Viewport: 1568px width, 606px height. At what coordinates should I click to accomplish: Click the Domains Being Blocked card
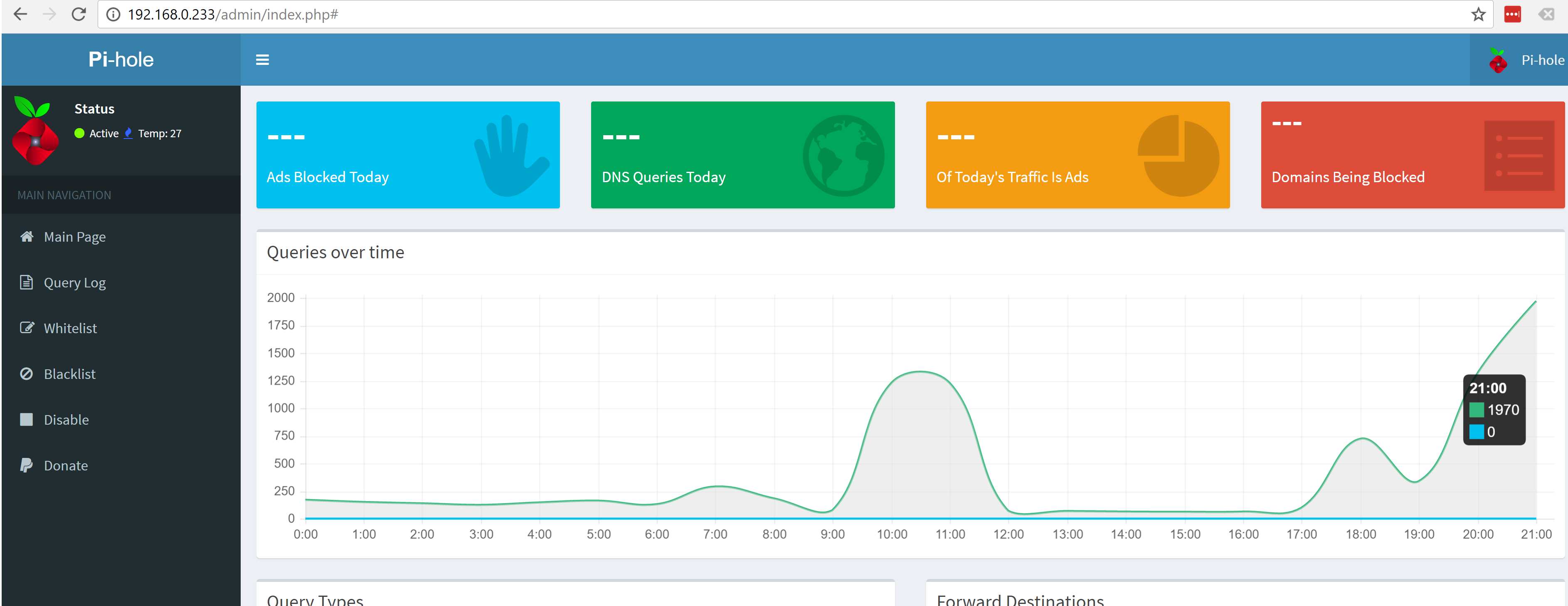tap(1413, 155)
